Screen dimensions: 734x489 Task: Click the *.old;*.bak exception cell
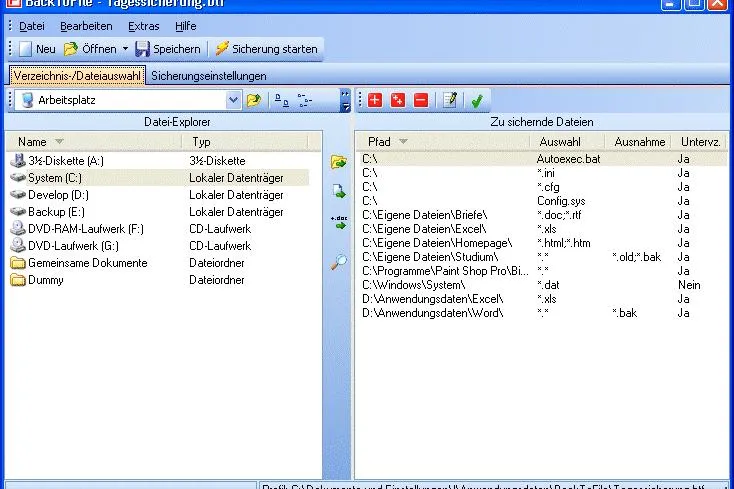click(x=637, y=257)
